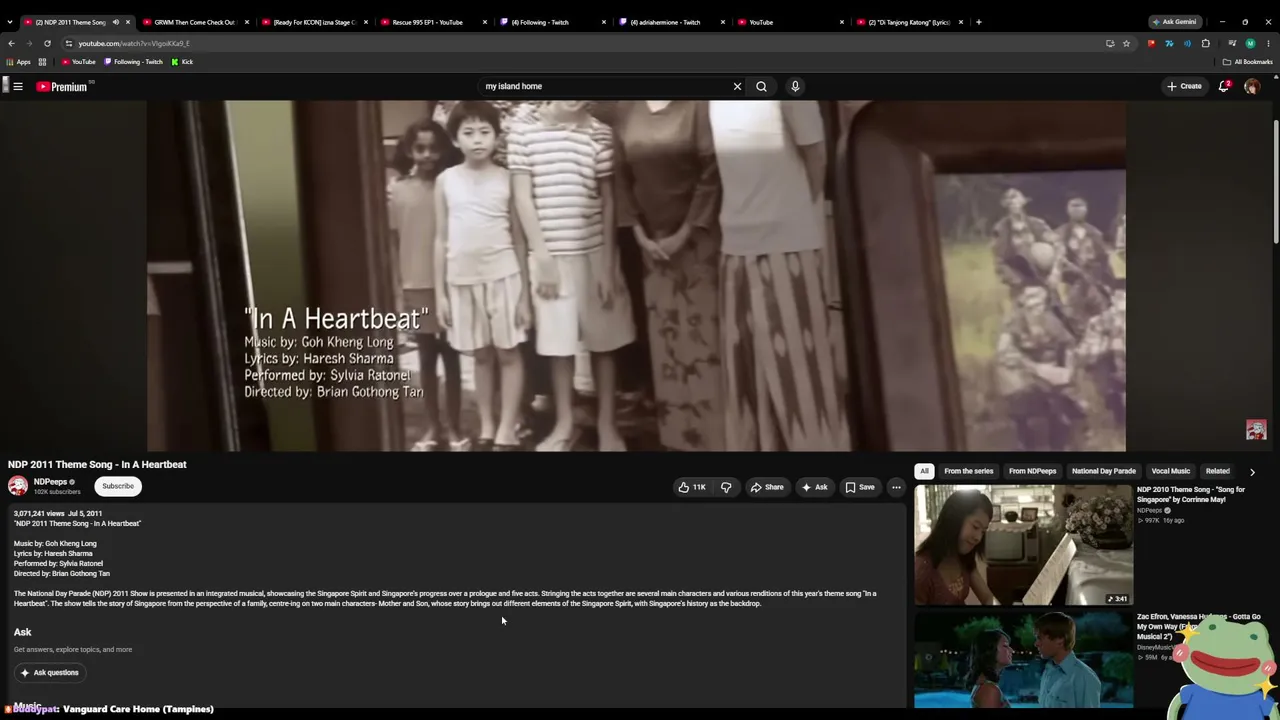
Task: Open the Apps shortcut in bookmarks bar
Action: tap(19, 62)
